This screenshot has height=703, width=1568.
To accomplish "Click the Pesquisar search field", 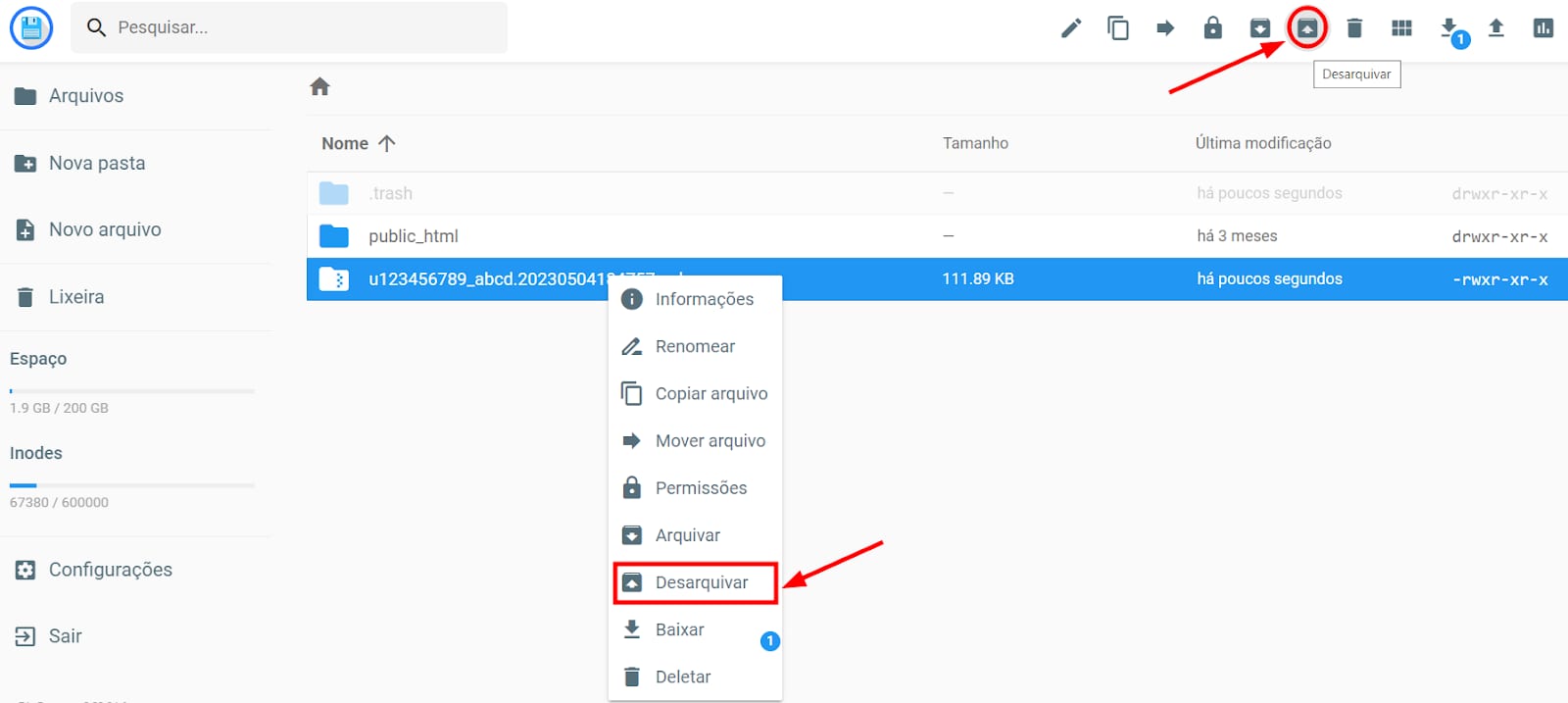I will (x=294, y=27).
